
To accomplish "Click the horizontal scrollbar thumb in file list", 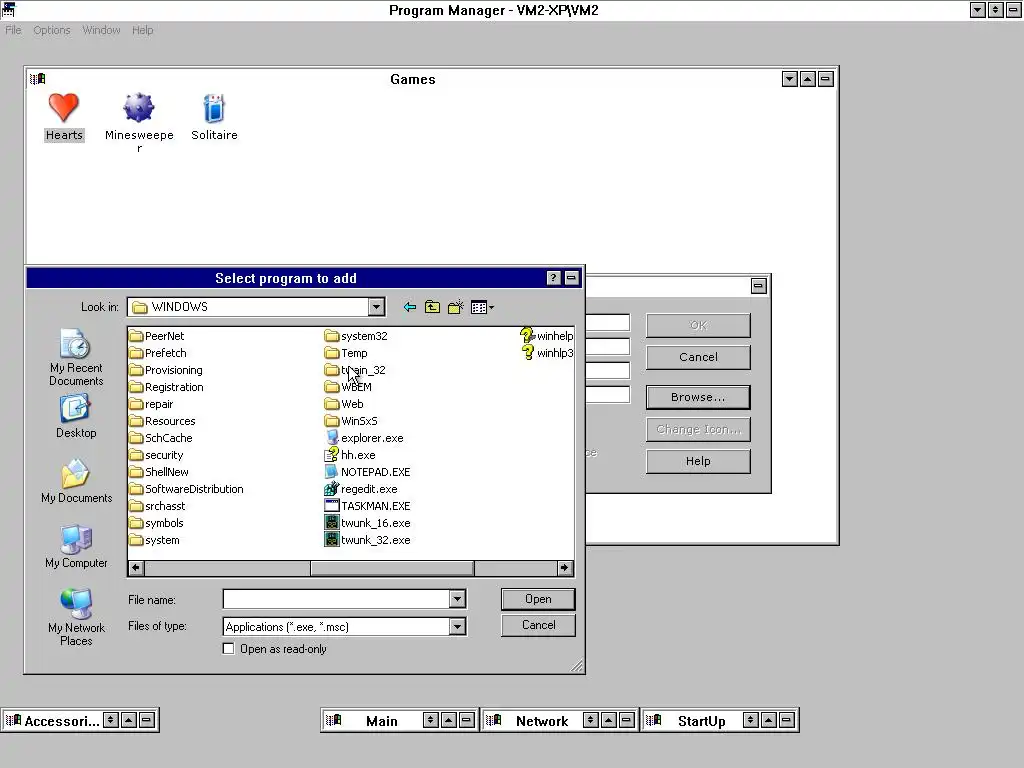I will tap(392, 568).
